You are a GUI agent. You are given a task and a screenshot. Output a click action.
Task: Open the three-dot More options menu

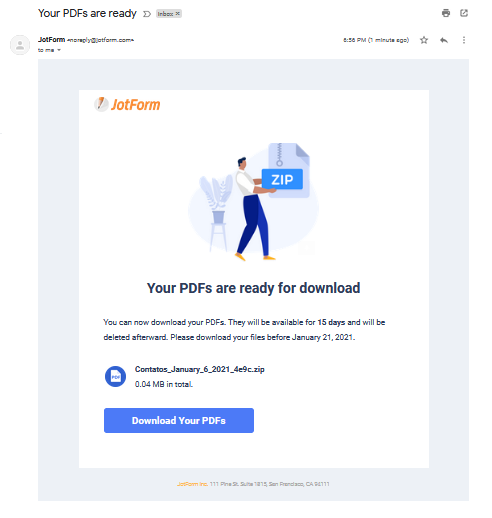coord(464,40)
